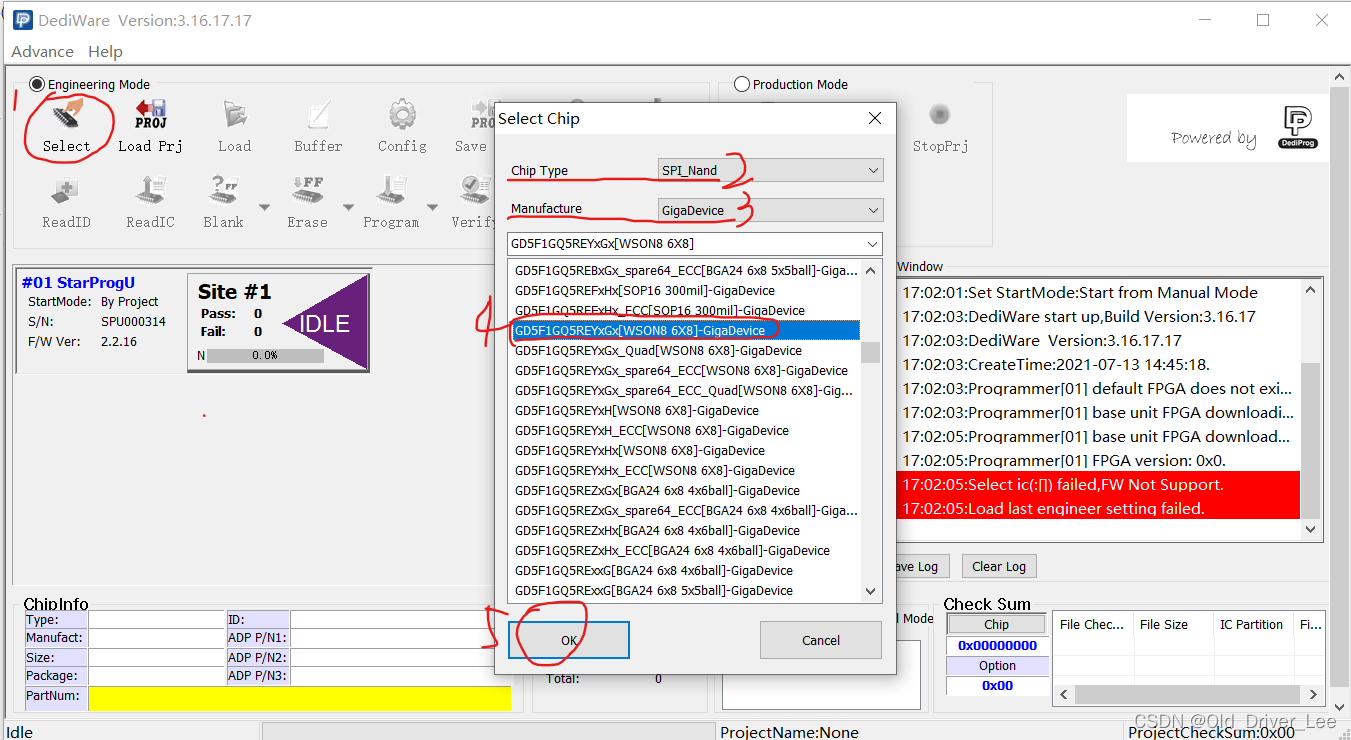Click the Config gear toolbar icon
1351x740 pixels.
point(402,124)
